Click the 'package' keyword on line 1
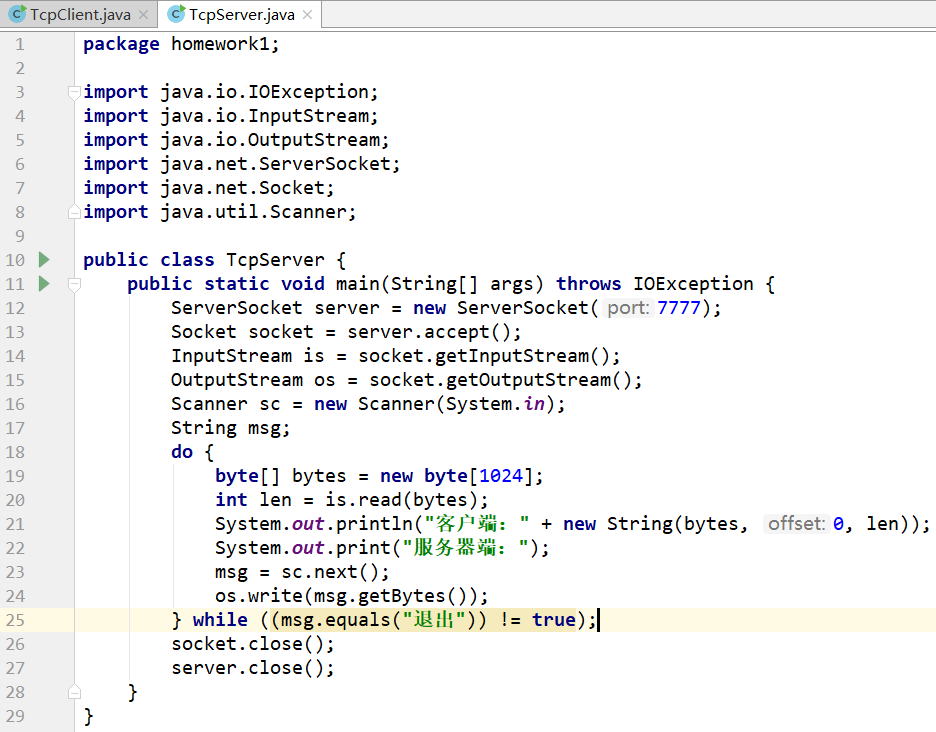This screenshot has height=732, width=936. [121, 44]
